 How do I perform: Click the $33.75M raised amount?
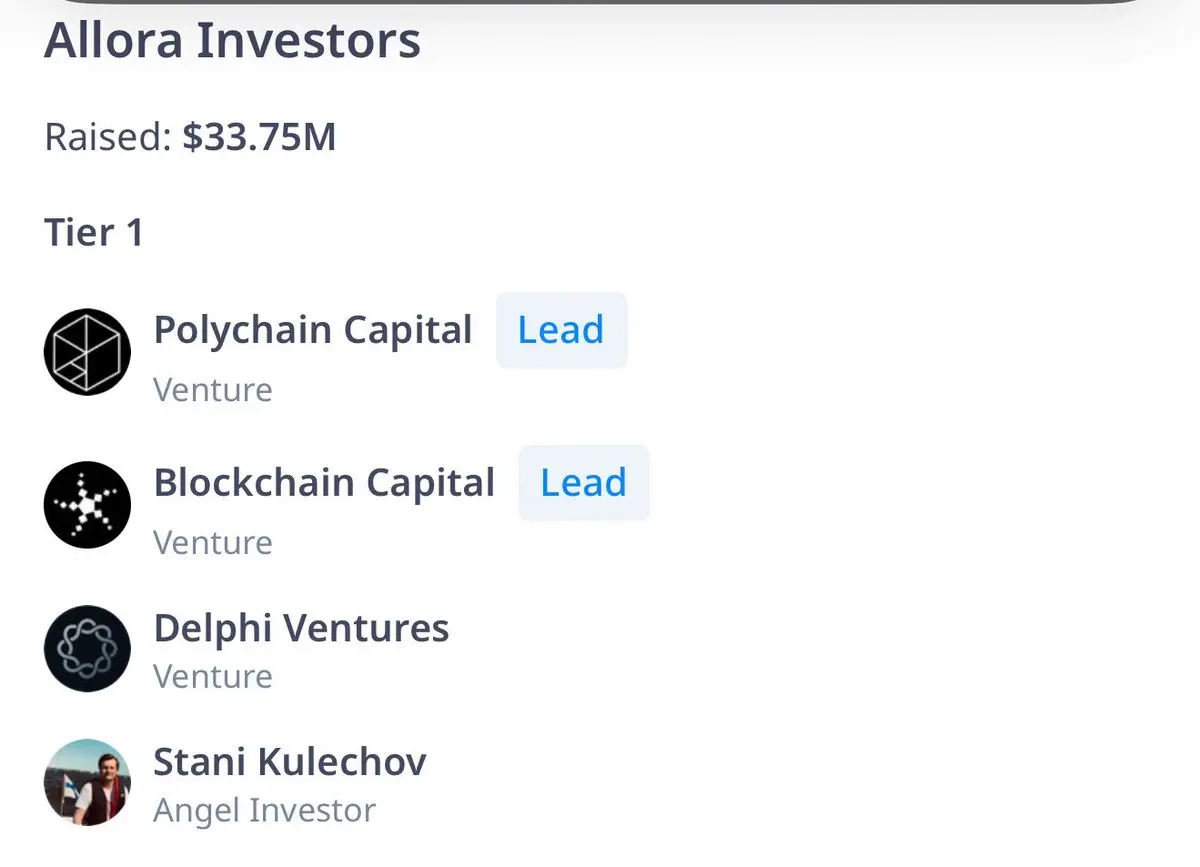pyautogui.click(x=259, y=137)
